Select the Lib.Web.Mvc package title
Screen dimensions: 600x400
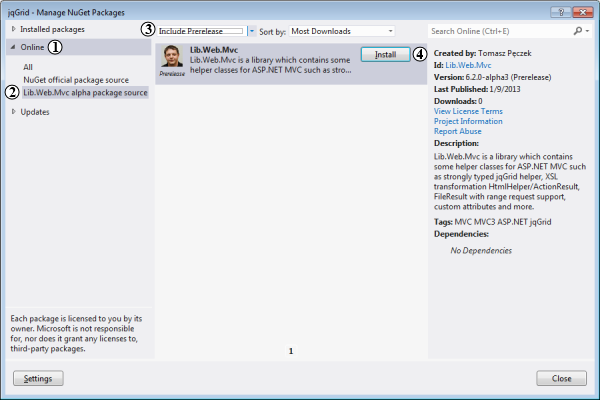tap(214, 50)
